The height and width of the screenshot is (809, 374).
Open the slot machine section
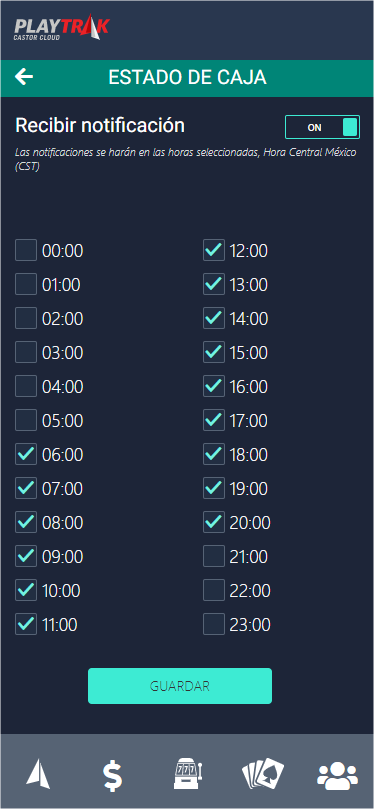(x=187, y=774)
